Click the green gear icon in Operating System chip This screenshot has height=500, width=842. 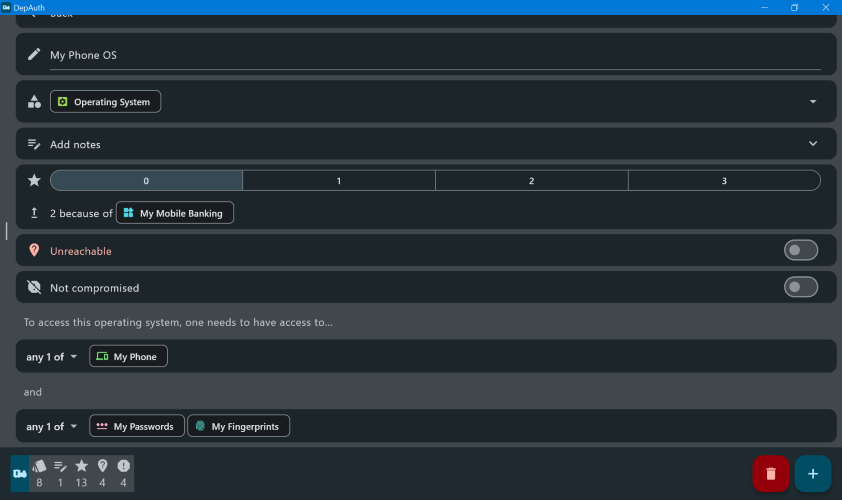point(63,102)
